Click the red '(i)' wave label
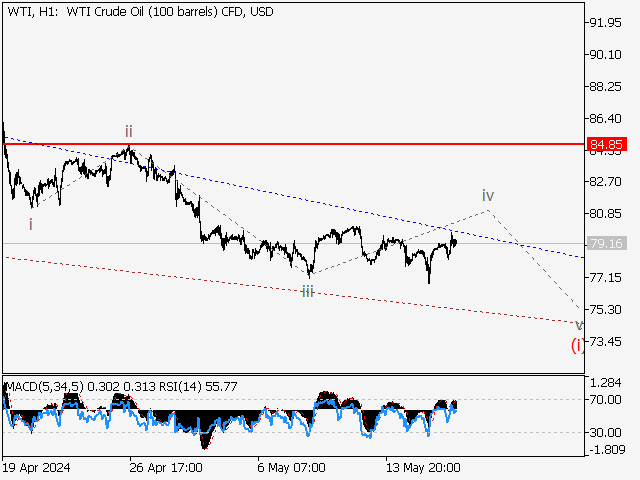The image size is (640, 480). click(578, 345)
